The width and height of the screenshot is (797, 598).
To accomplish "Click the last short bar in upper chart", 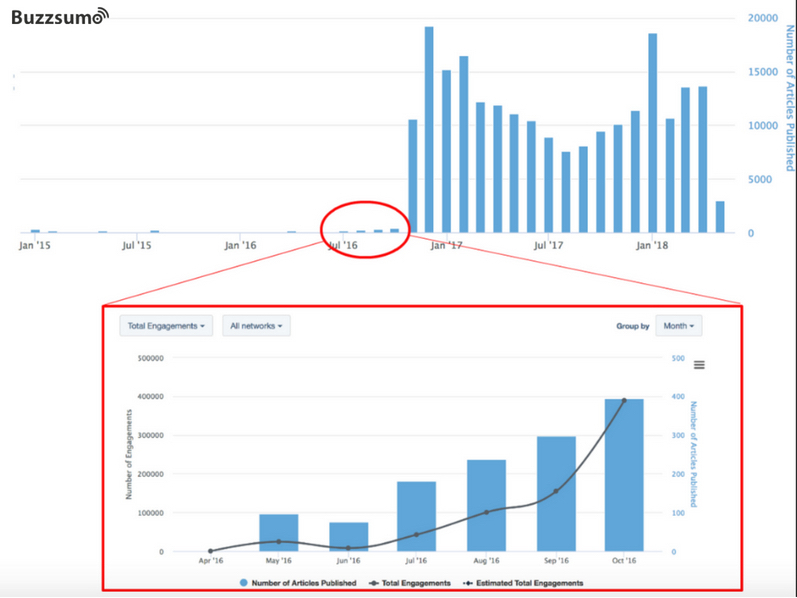I will 720,217.
